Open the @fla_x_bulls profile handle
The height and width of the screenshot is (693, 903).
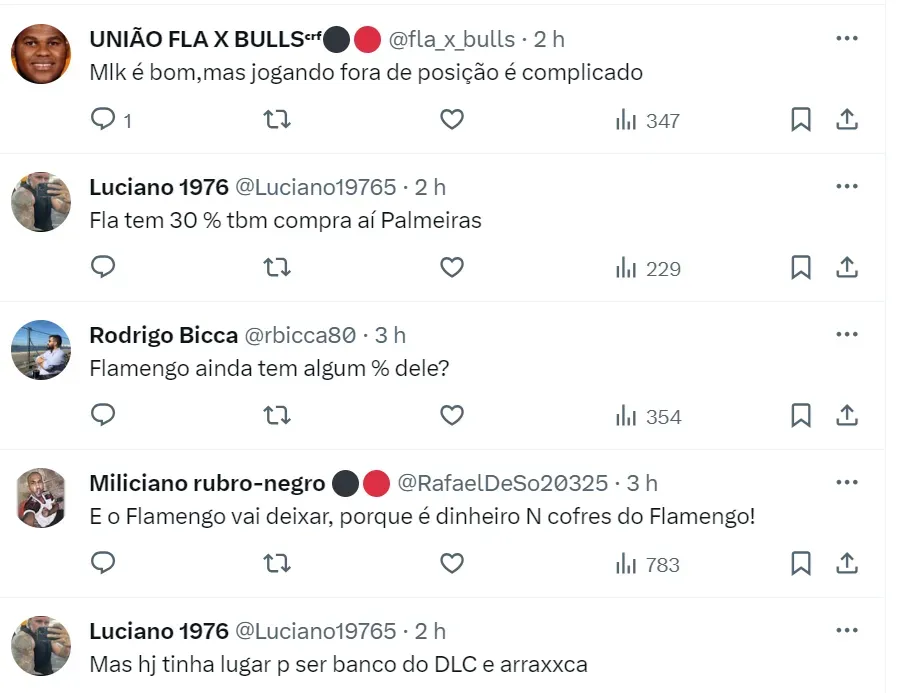click(451, 39)
